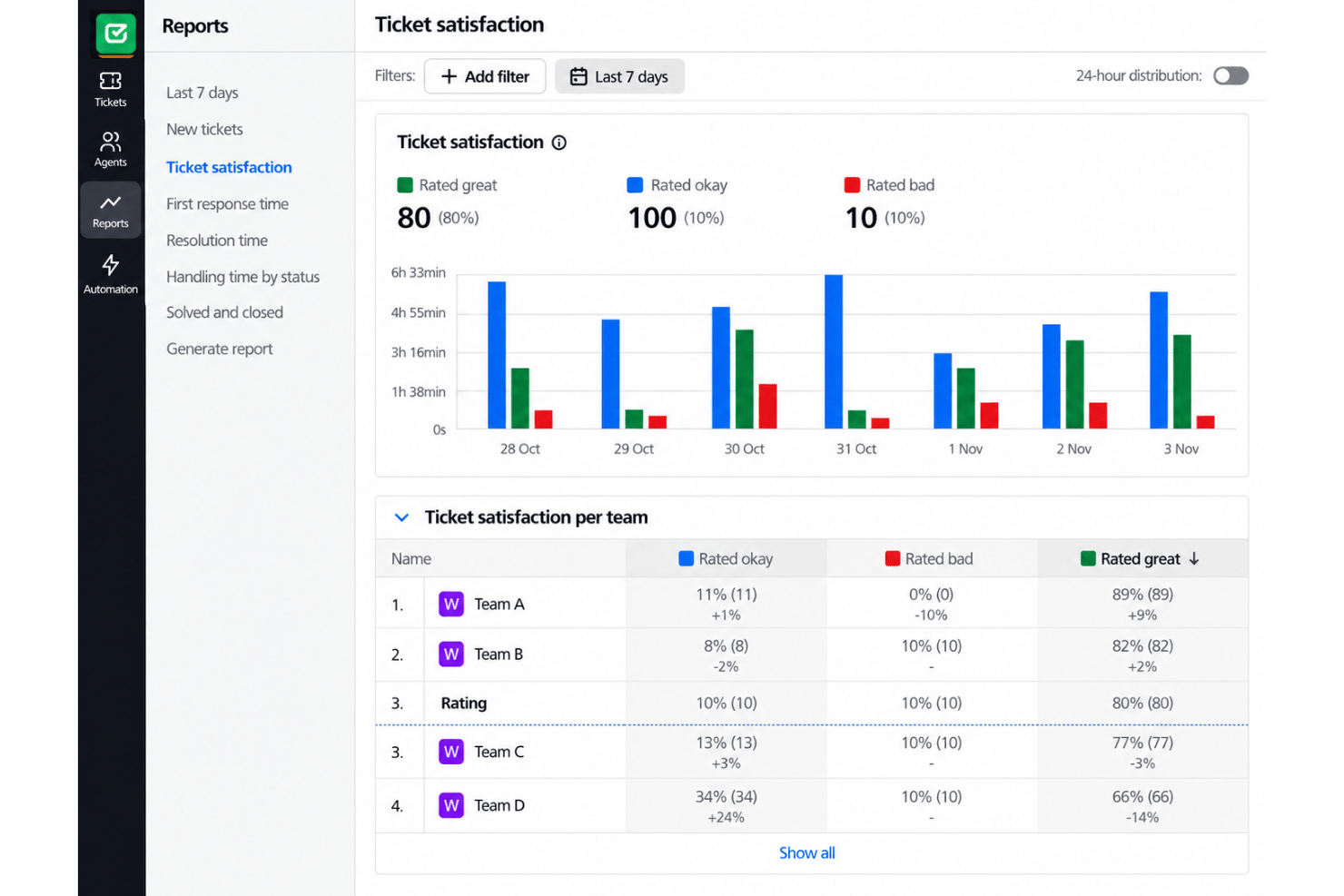Click the Show all link
Viewport: 1344px width, 896px height.
[x=806, y=853]
